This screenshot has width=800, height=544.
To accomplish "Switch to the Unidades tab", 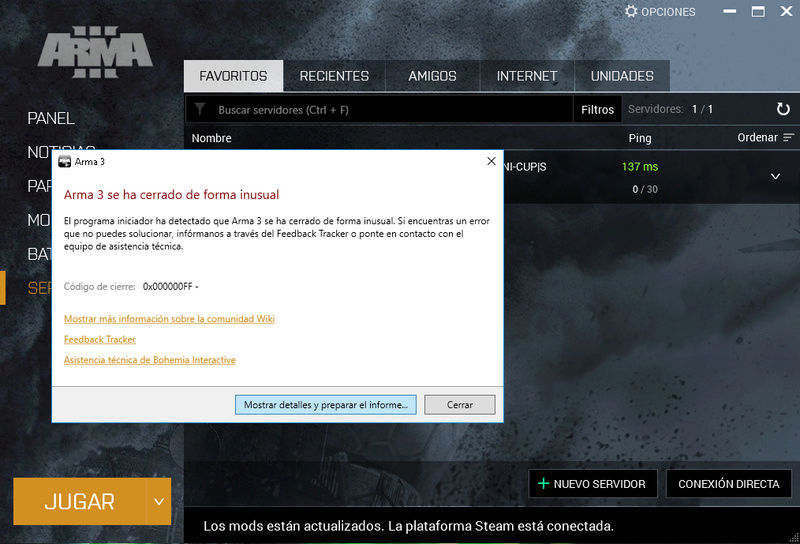I will tap(622, 76).
